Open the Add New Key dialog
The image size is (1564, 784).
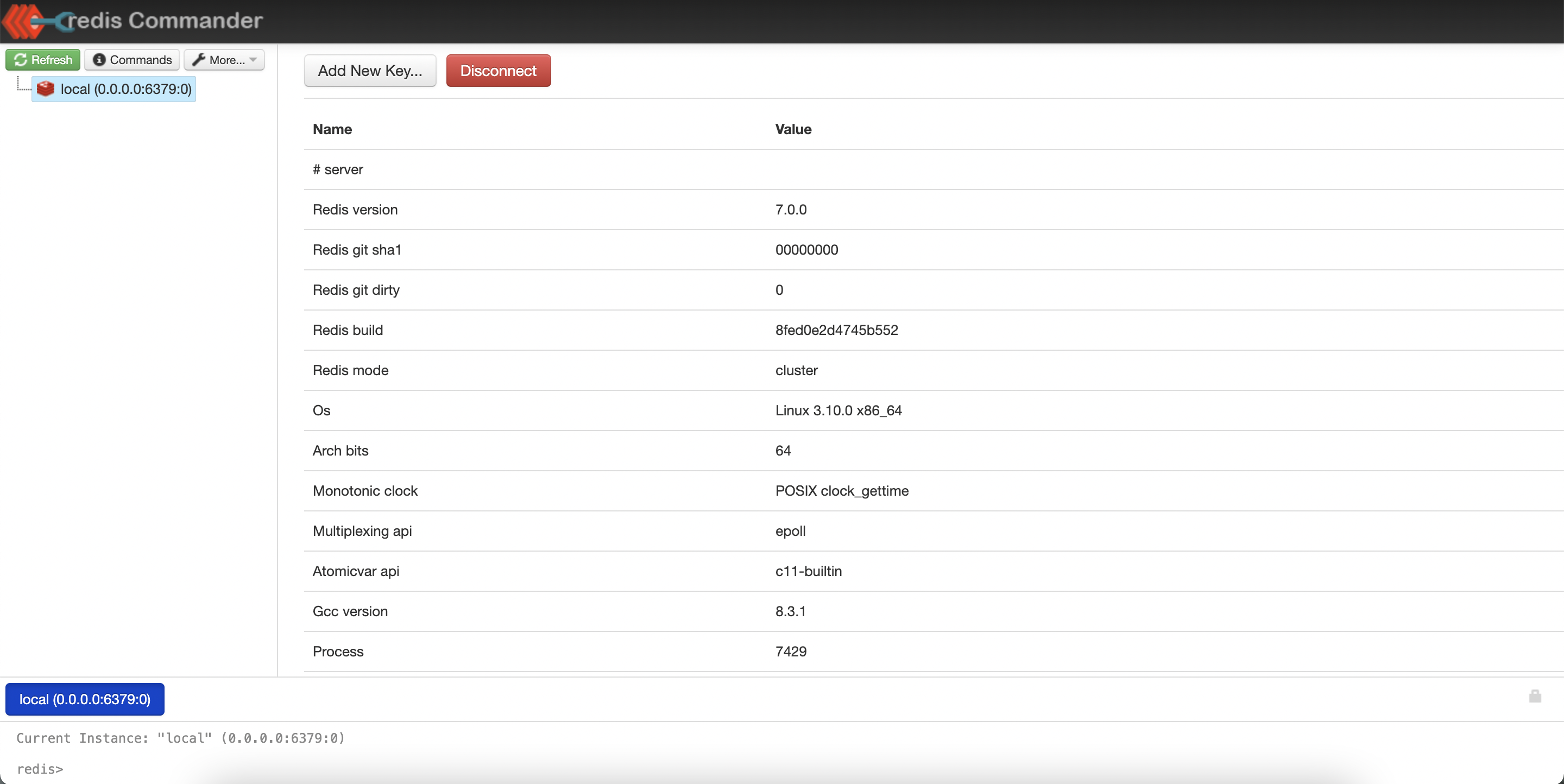[370, 71]
